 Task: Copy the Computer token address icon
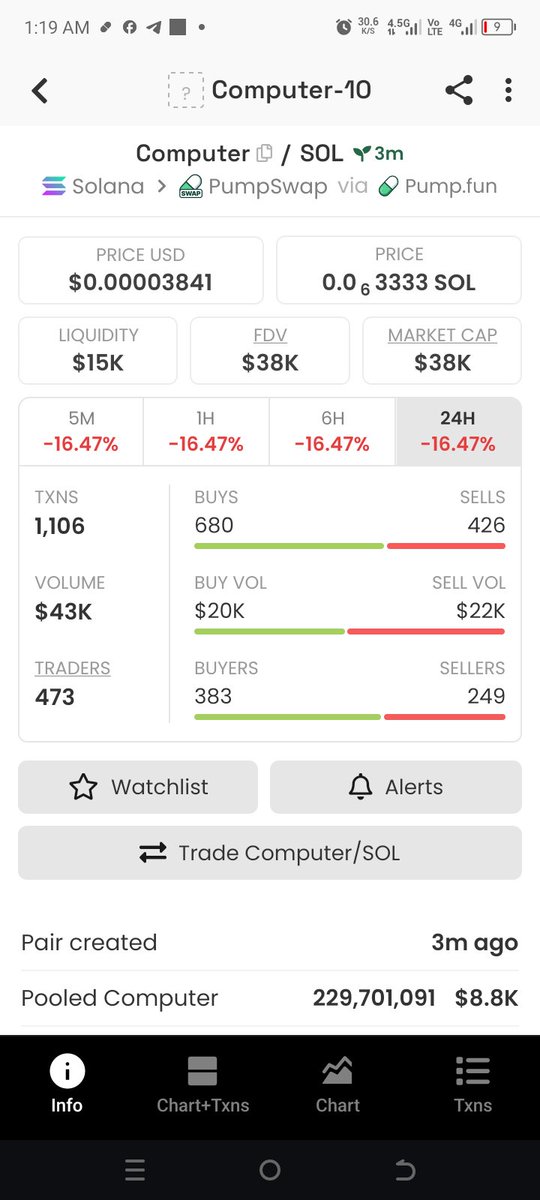[264, 154]
